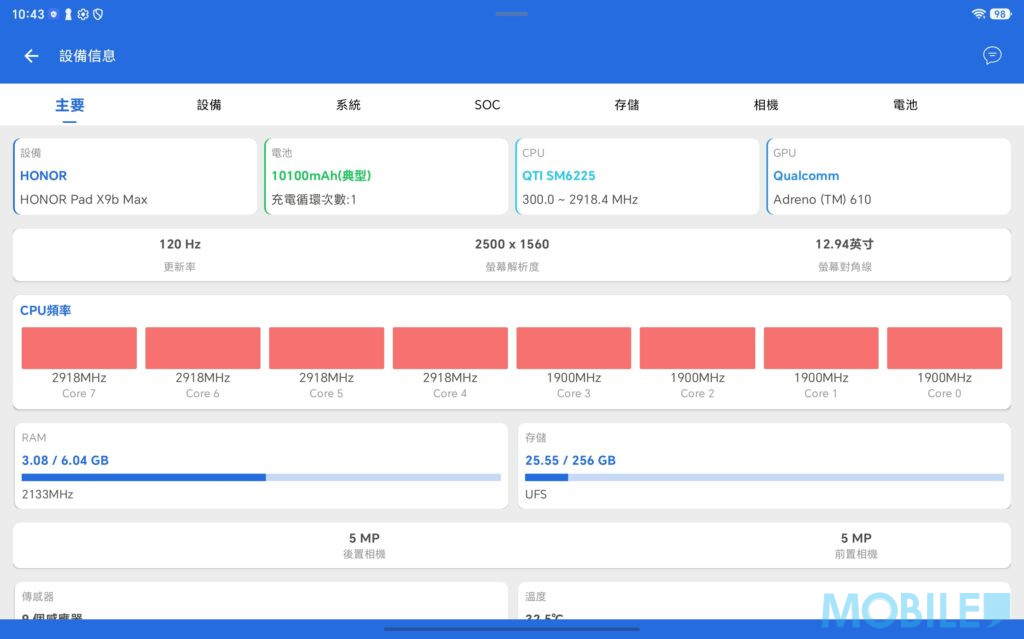1024x639 pixels.
Task: Open the Qualcomm GPU card
Action: (x=888, y=176)
